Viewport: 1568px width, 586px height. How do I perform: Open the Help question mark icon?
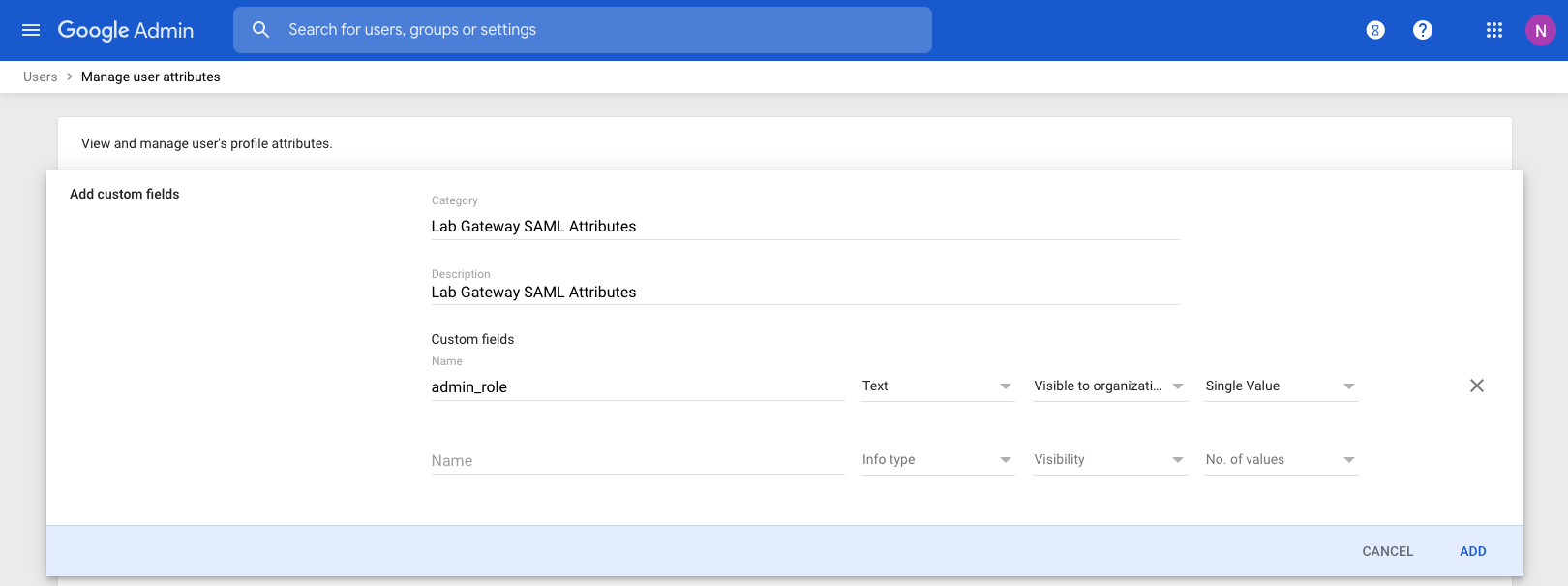point(1422,30)
